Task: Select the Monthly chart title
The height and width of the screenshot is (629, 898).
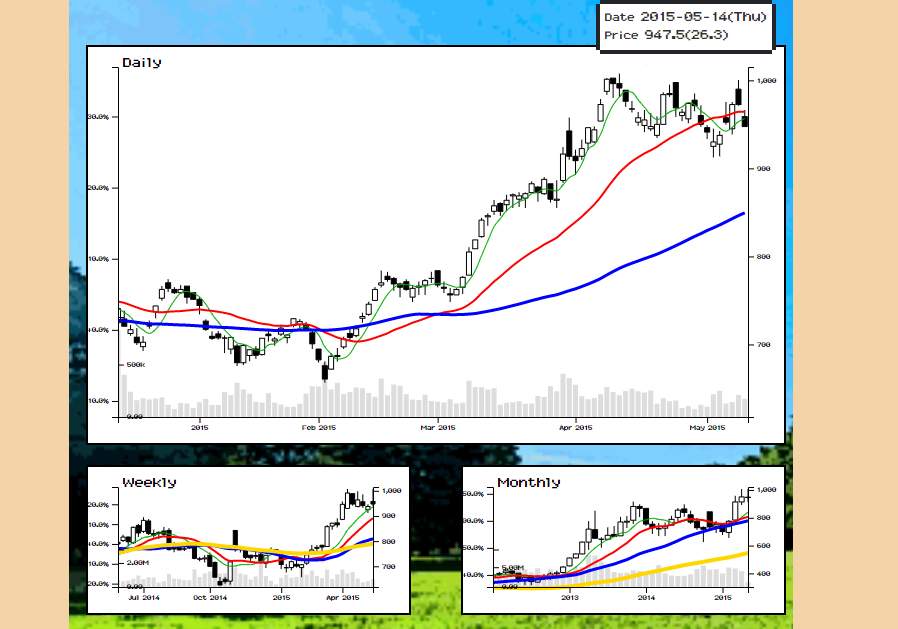Action: [529, 482]
